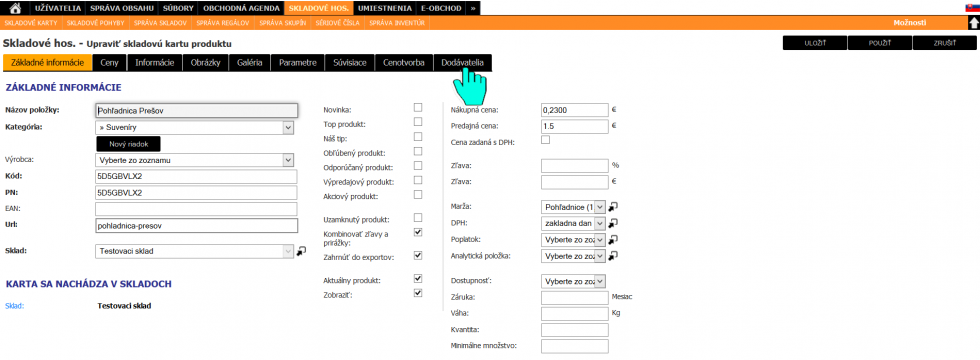Click the Nový riadok button
Screen dimensions: 980x360
click(128, 144)
